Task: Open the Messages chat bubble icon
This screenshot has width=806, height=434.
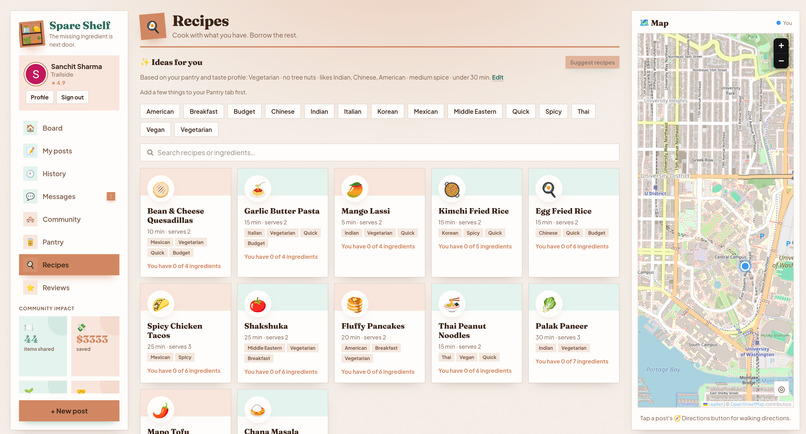Action: tap(30, 196)
